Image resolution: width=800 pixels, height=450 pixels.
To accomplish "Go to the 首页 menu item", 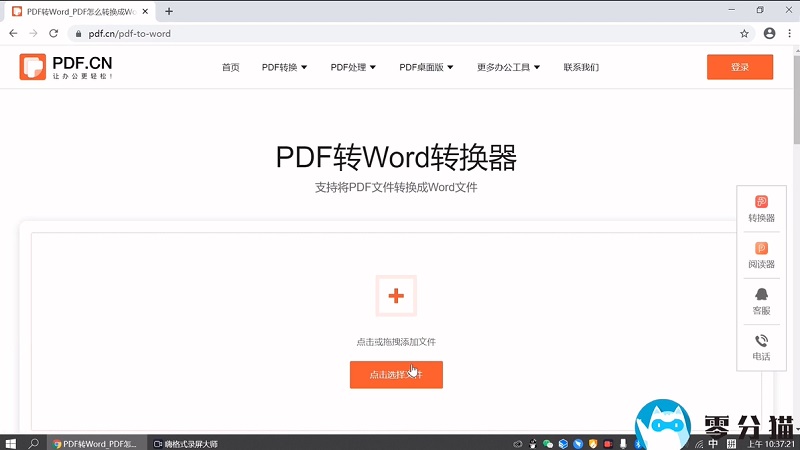I will (231, 68).
